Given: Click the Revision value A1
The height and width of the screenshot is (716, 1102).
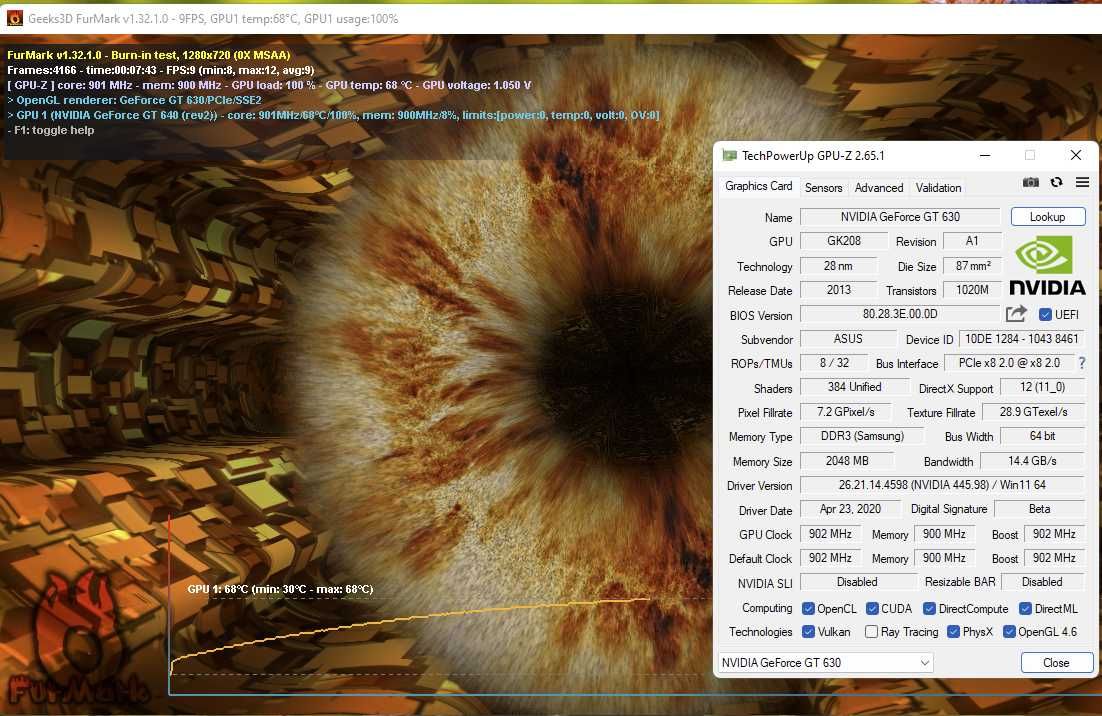Looking at the screenshot, I should point(971,241).
